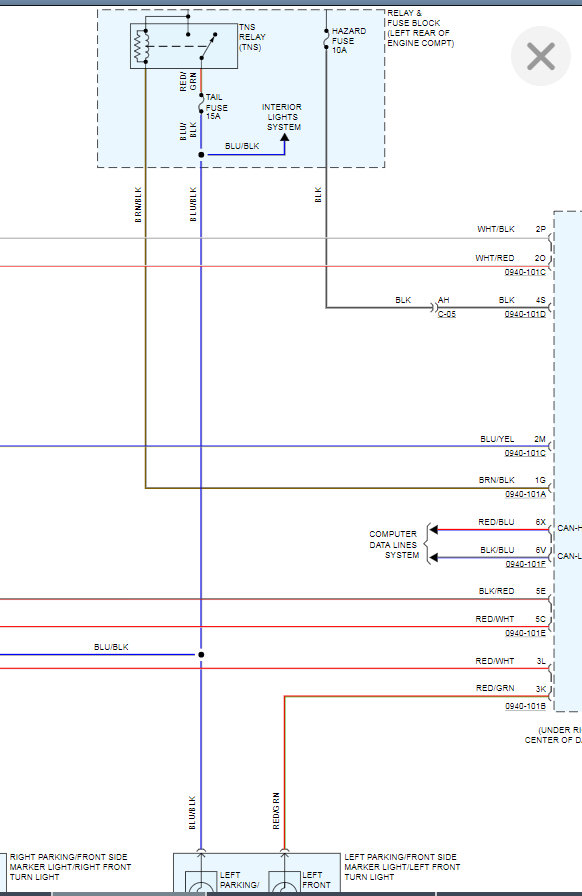
Task: Click the WHT/RED wire label
Action: pos(495,258)
